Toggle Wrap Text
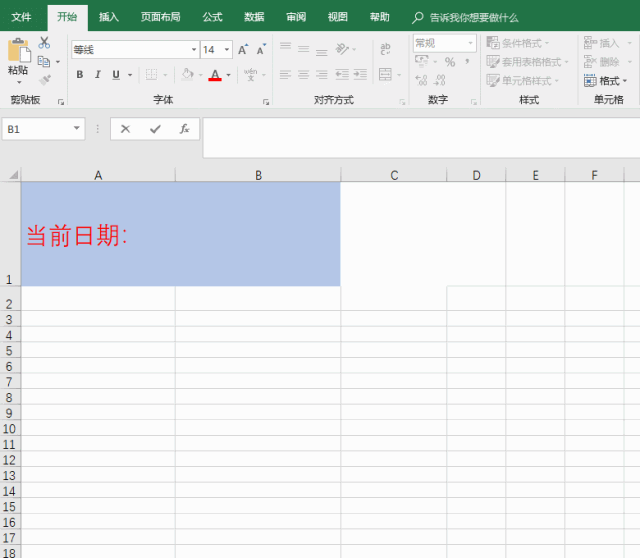Screen dimensions: 640x558 (385, 49)
